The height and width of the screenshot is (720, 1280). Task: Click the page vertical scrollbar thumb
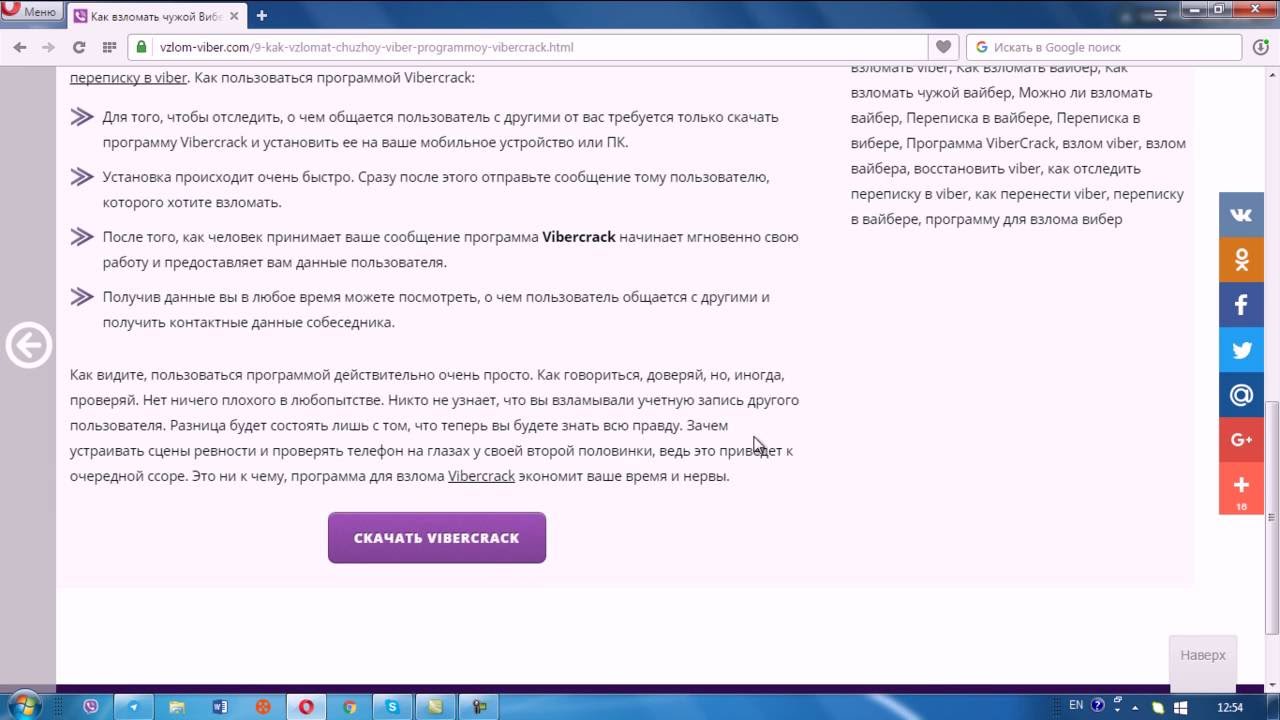point(1272,517)
